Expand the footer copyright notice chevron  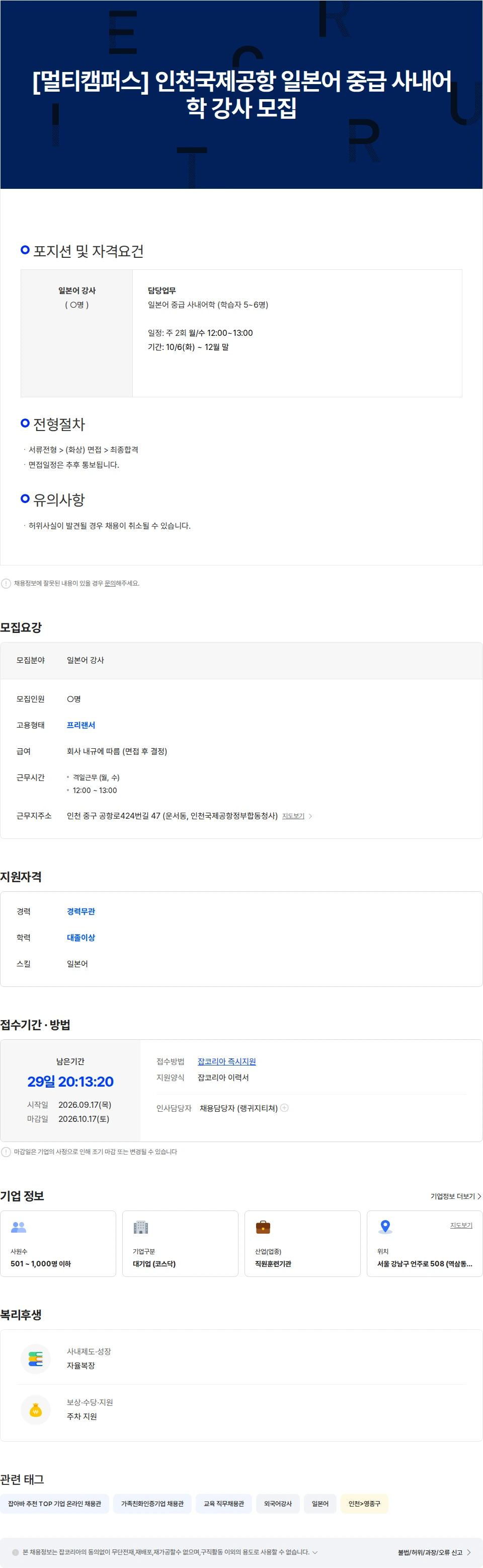[x=314, y=1552]
